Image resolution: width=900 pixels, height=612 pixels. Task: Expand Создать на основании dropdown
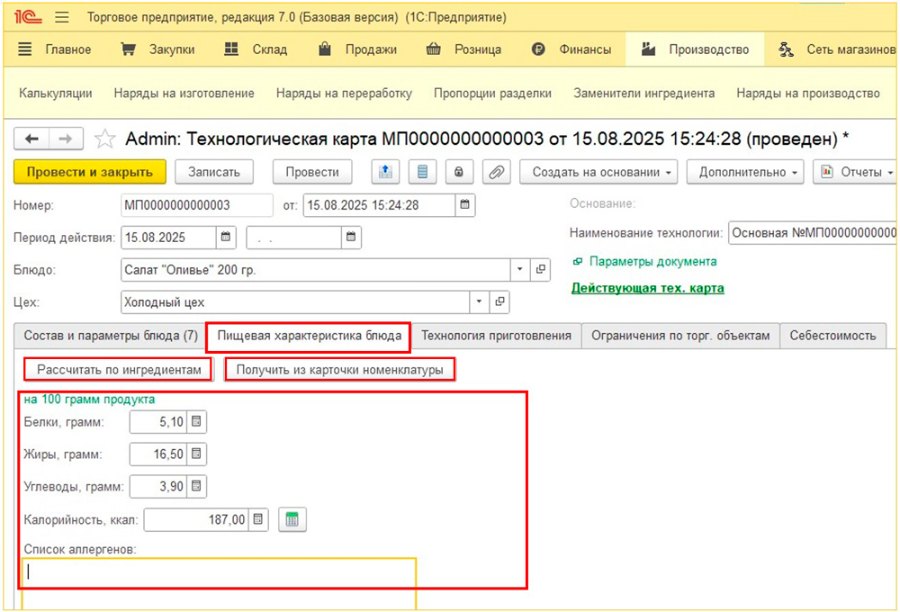(x=599, y=172)
